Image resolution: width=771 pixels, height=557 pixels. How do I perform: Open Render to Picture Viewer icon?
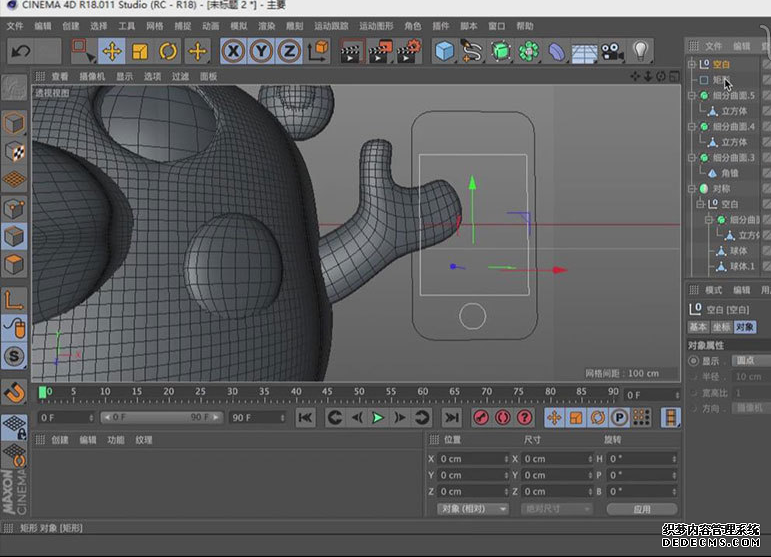[x=380, y=51]
